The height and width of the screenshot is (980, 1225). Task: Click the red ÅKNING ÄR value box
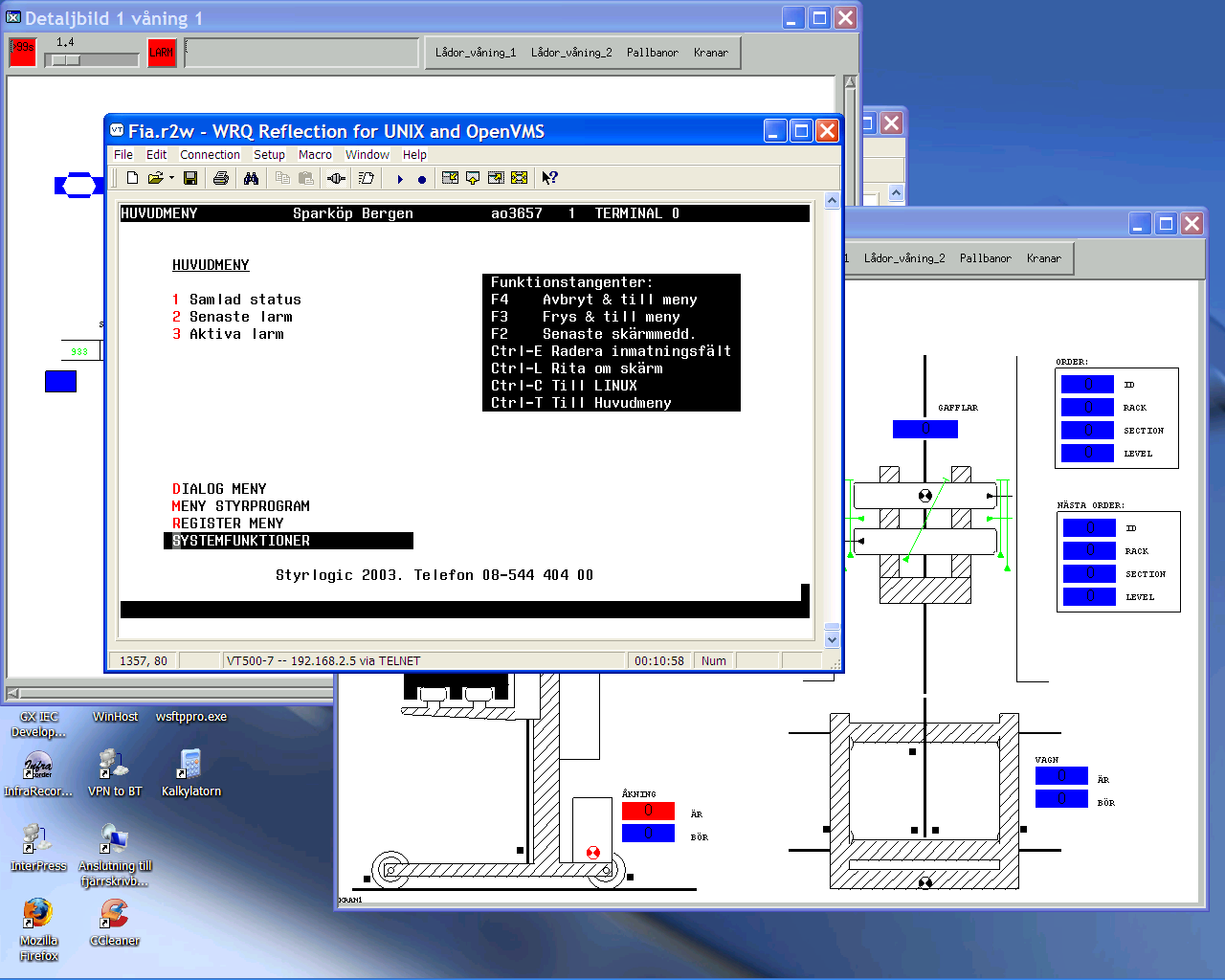point(648,811)
